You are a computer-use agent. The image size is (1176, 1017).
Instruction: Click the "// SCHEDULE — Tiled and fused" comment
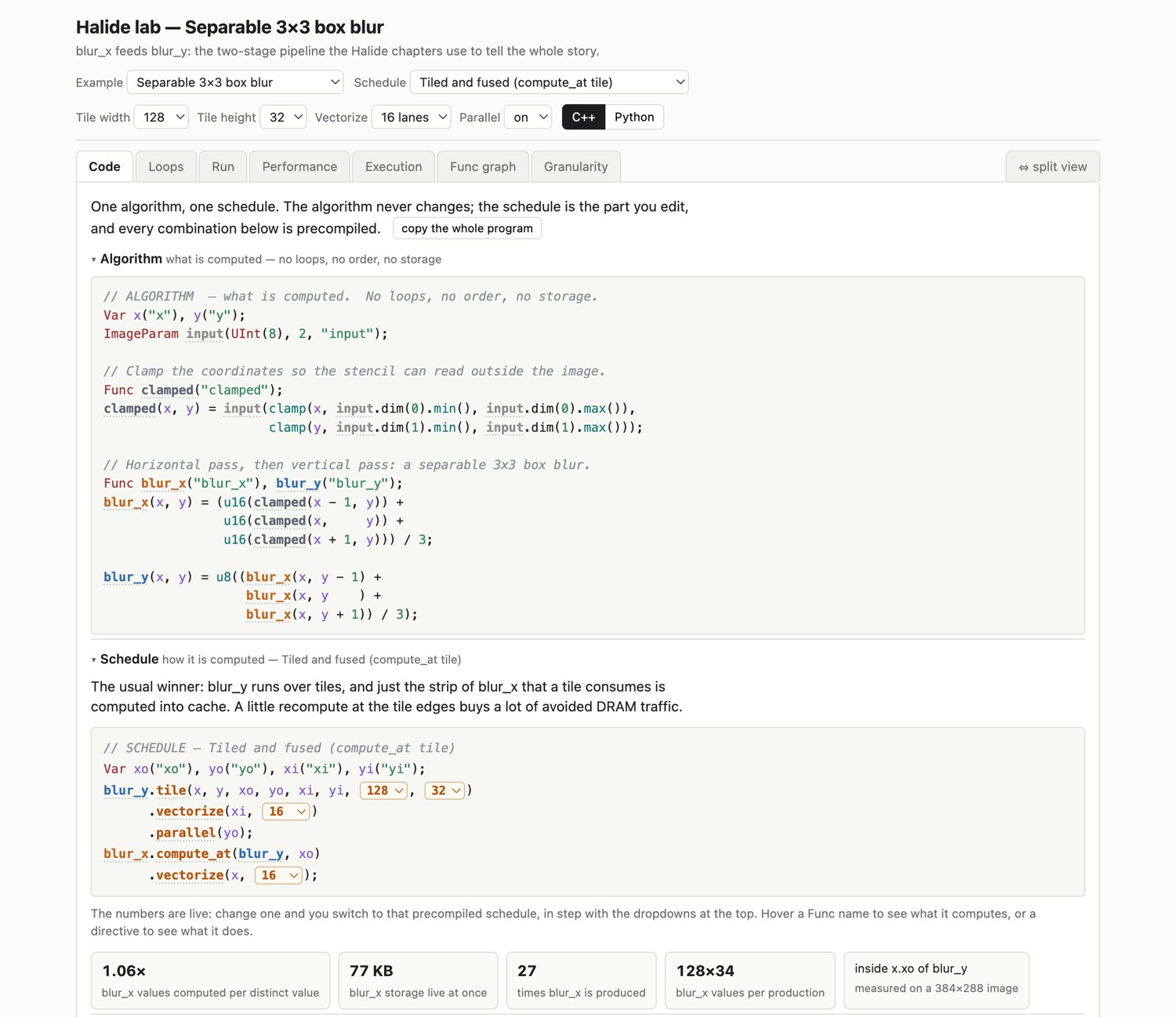[x=279, y=748]
